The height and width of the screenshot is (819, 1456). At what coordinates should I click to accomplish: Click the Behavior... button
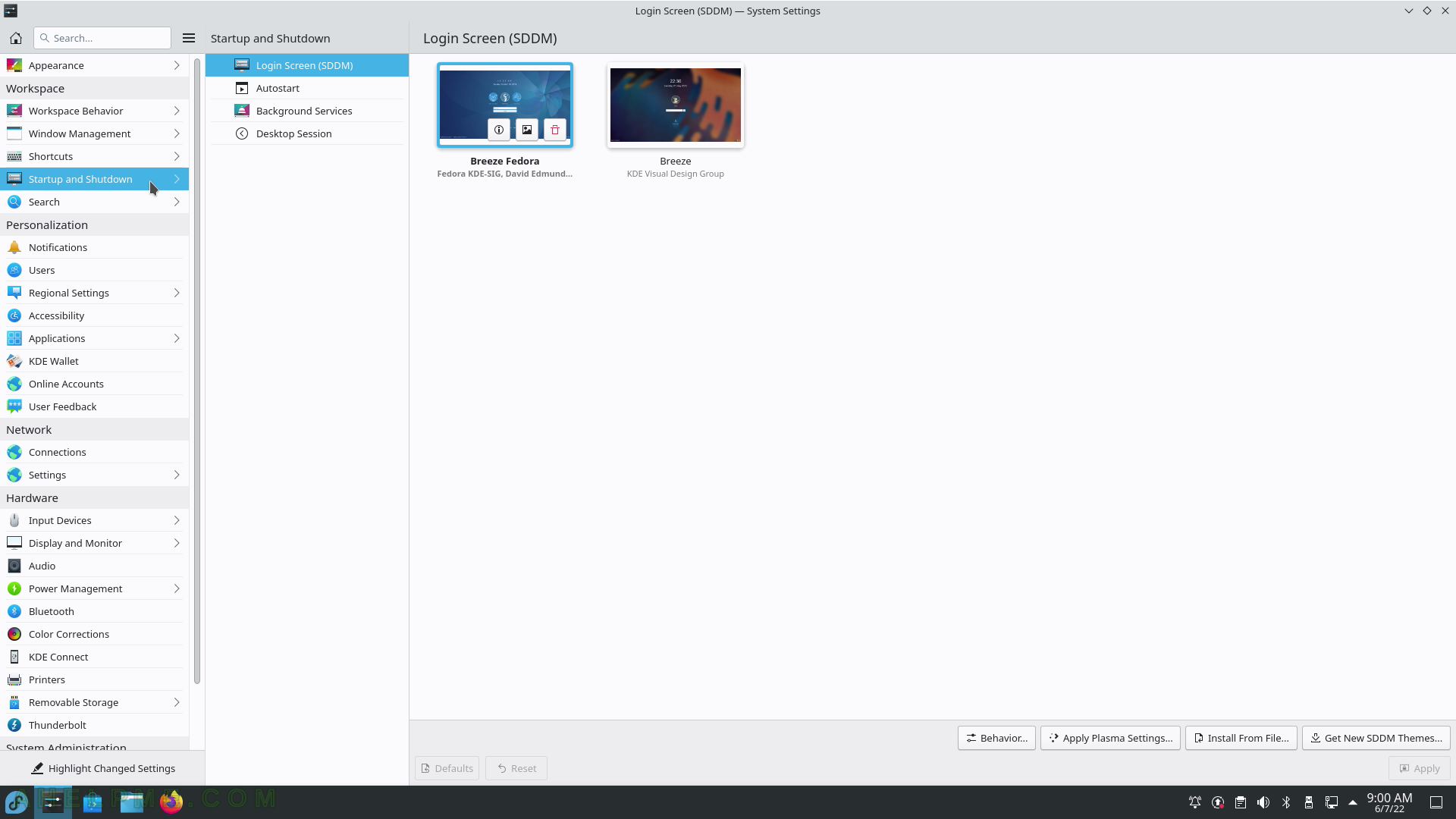996,738
